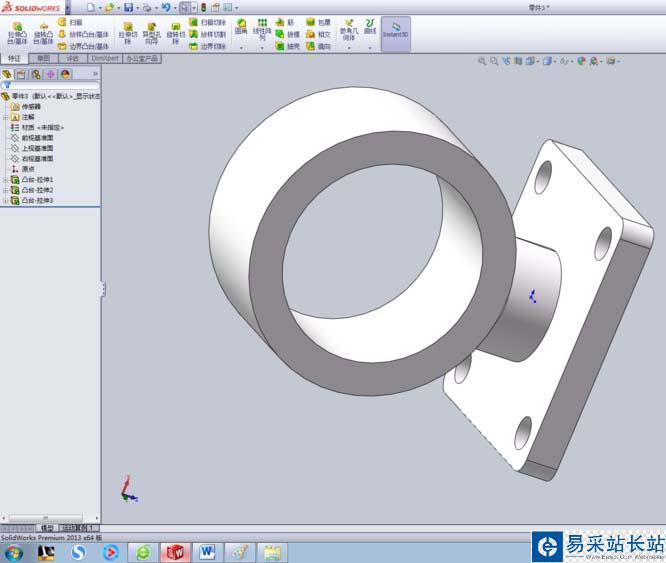Select the Boundary Cut tool

208,46
